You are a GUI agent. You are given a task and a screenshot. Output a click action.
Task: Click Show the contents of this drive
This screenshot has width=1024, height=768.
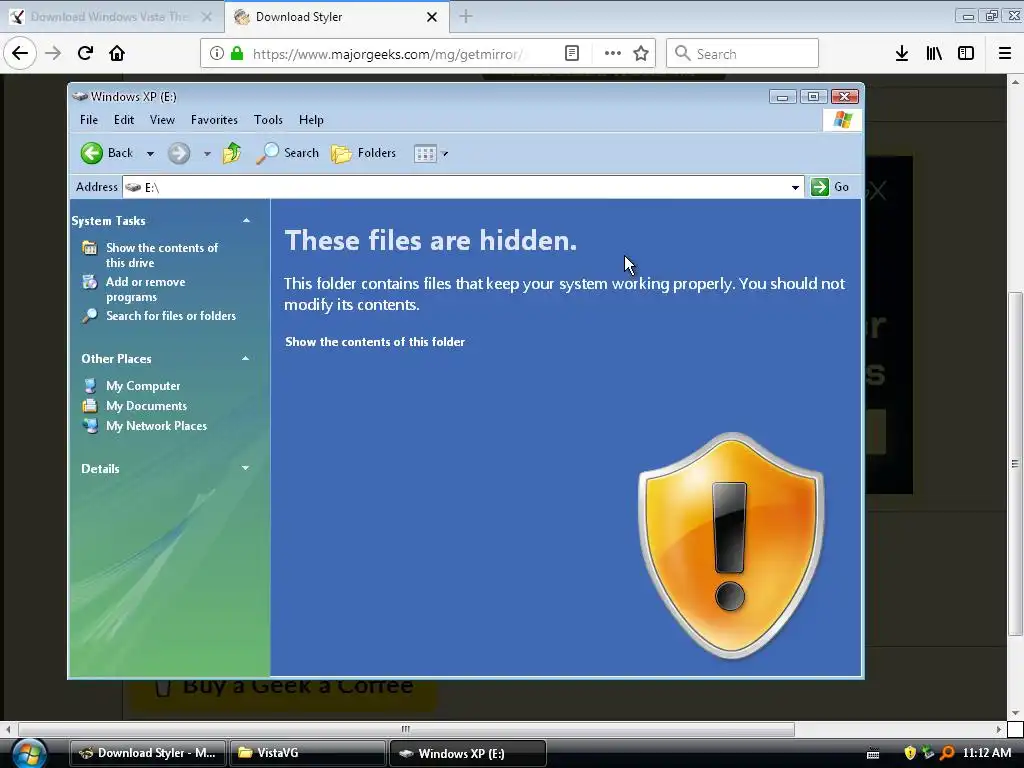[162, 255]
